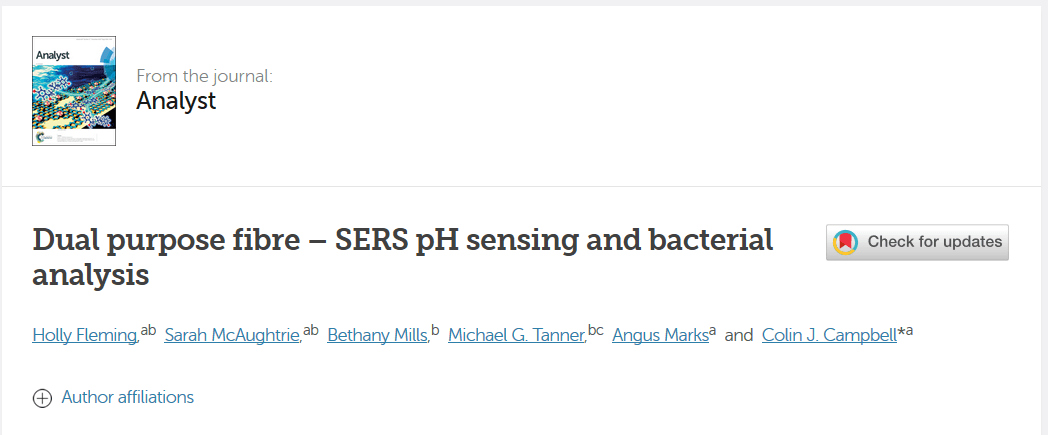This screenshot has height=435, width=1048.
Task: Click the "bc" superscript after Michael G. Tanner
Action: coord(596,330)
